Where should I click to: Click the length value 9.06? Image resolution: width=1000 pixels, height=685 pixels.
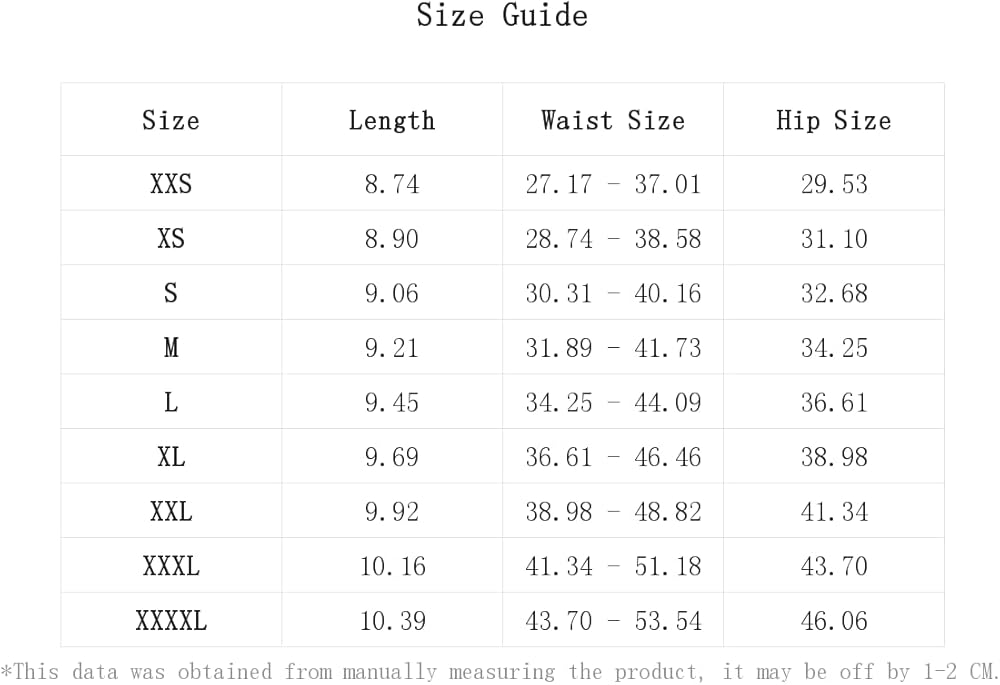coord(392,293)
